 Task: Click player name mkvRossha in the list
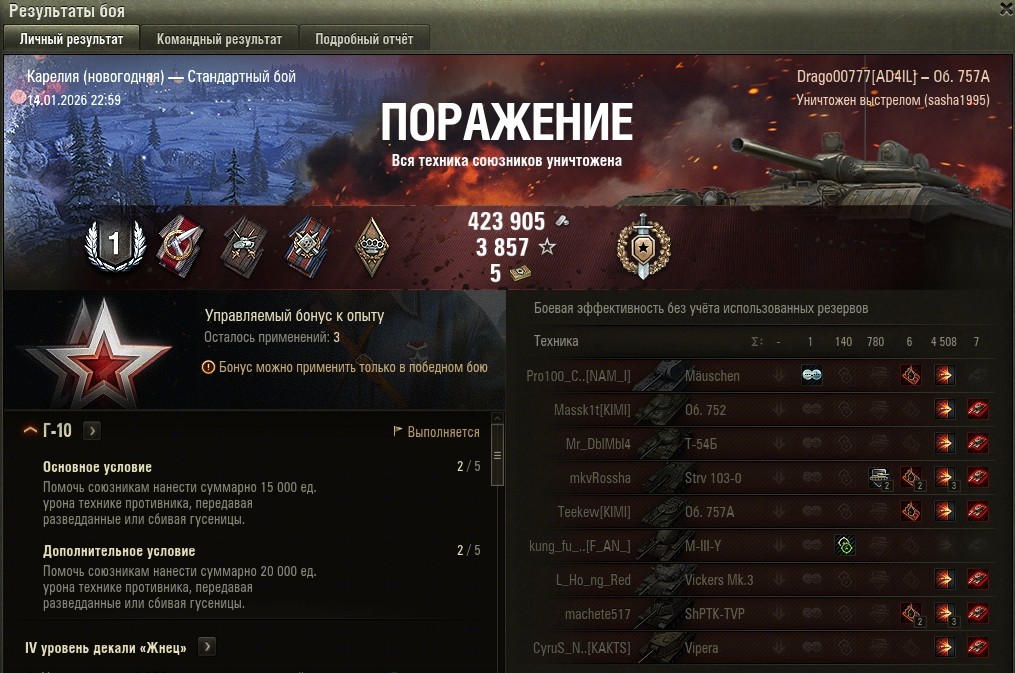tap(599, 478)
